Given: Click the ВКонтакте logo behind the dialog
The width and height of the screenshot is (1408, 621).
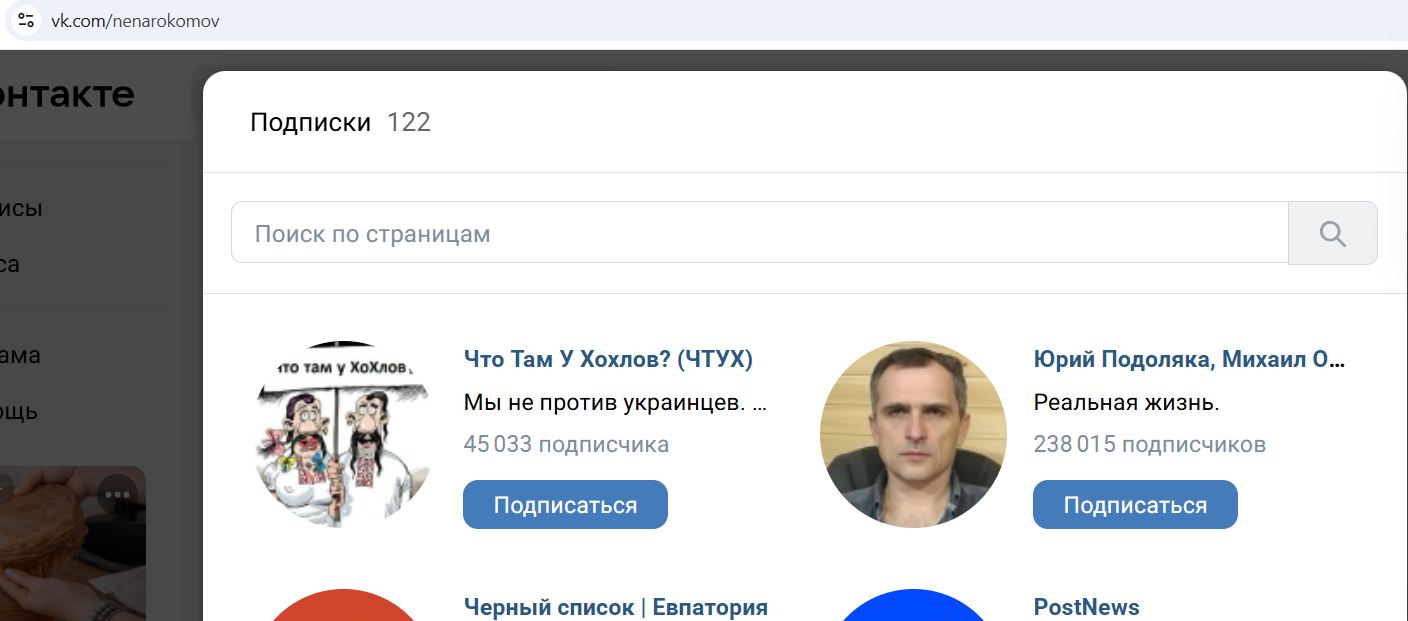Looking at the screenshot, I should coord(67,94).
